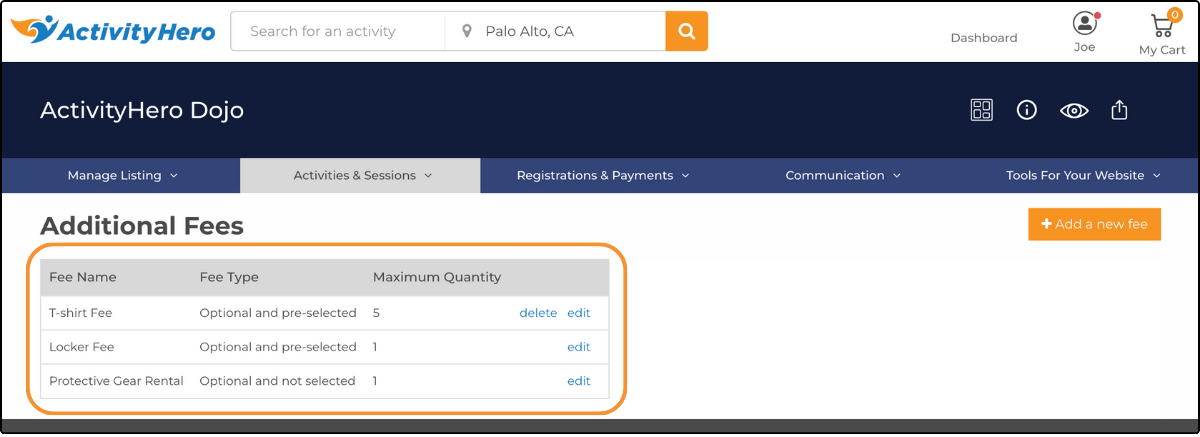Select the Locker Fee name cell
The height and width of the screenshot is (437, 1200).
[82, 347]
